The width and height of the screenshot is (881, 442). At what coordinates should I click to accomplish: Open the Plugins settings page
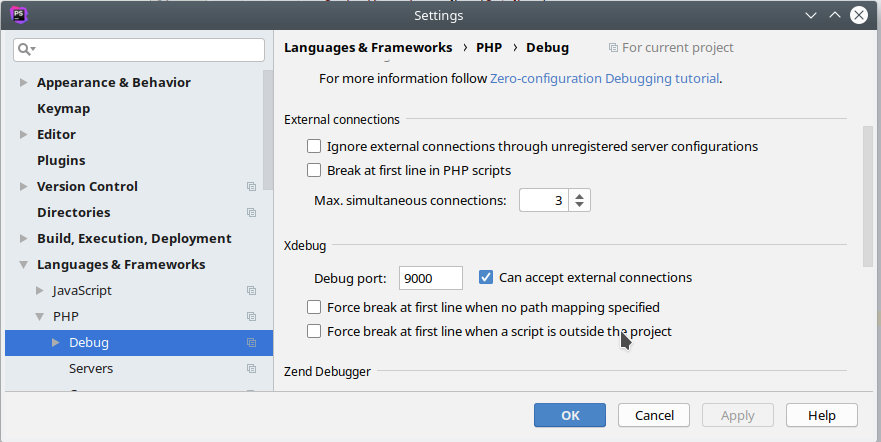(61, 161)
